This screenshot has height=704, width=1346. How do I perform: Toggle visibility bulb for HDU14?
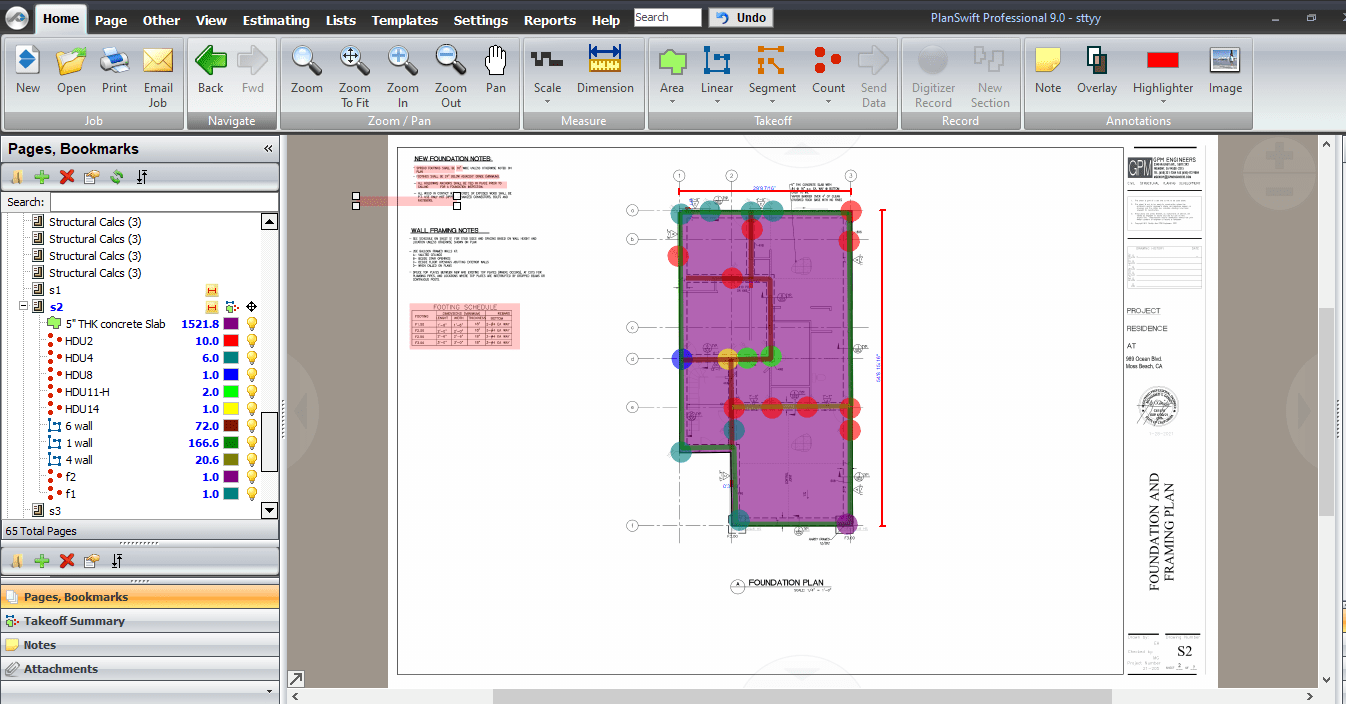252,409
